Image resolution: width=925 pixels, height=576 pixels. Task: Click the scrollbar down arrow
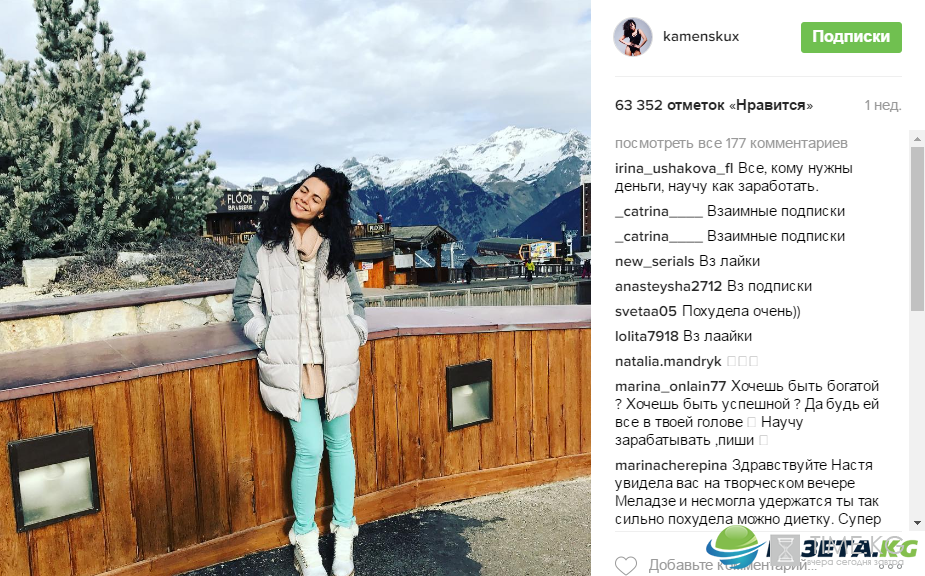coord(917,523)
